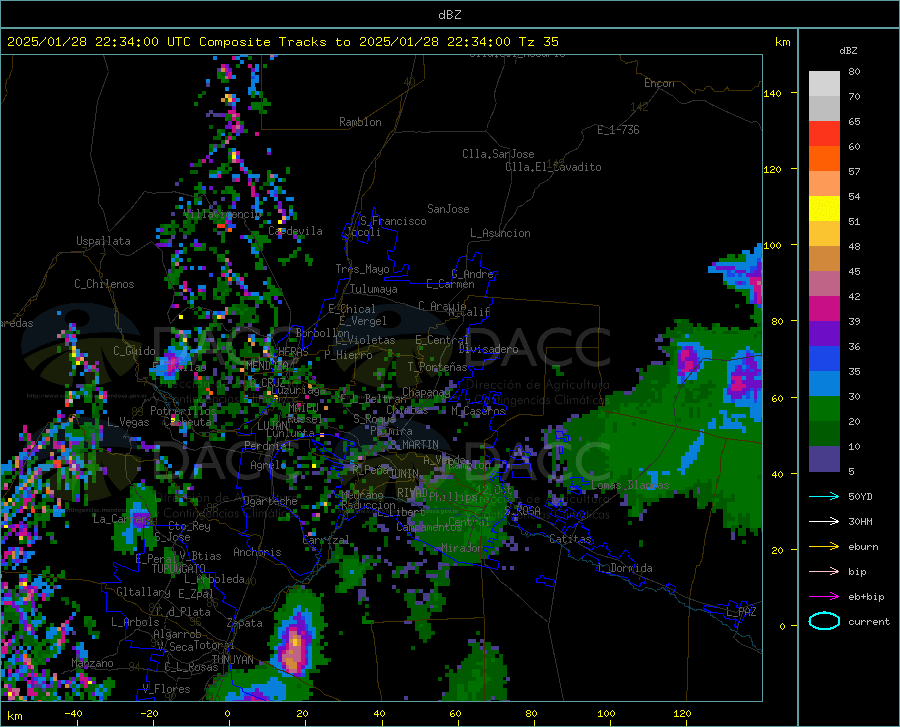Click the yellow 51 dBZ legend swatch

point(824,209)
